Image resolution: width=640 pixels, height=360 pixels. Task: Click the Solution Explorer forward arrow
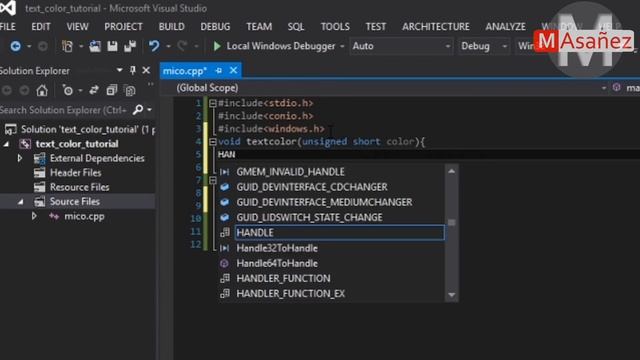tap(24, 90)
